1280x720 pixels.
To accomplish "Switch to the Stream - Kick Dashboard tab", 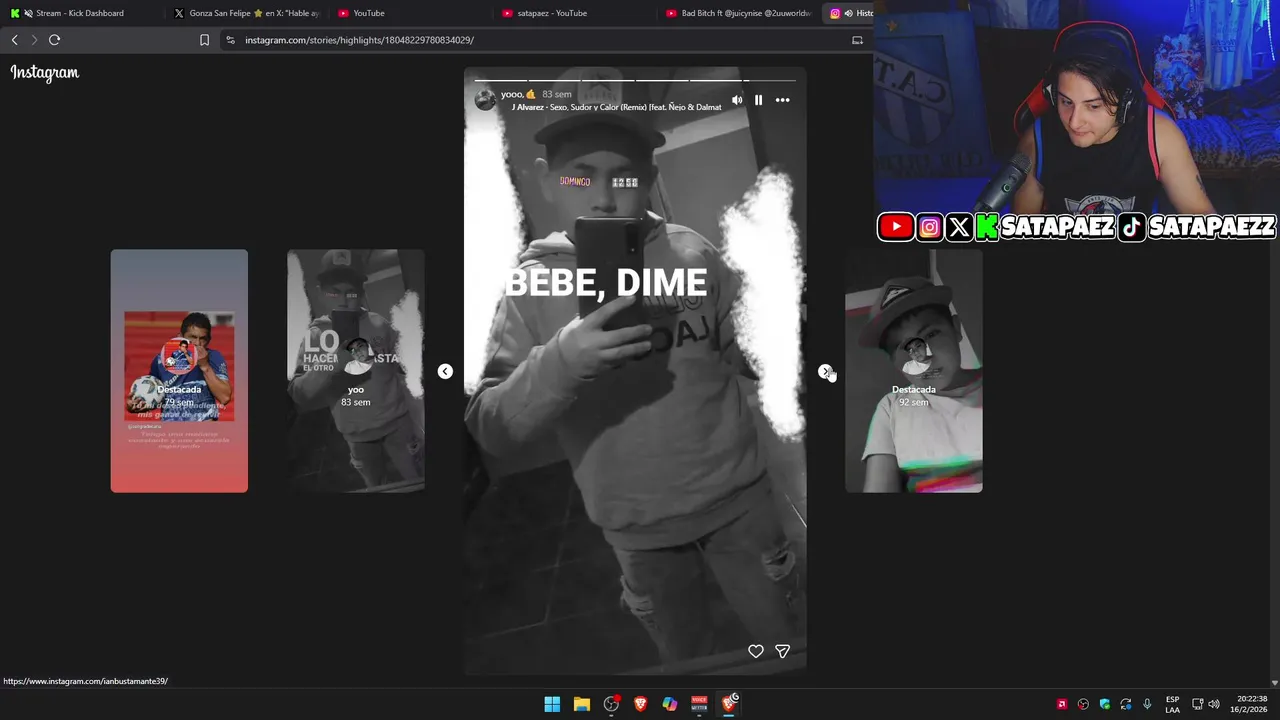I will [x=80, y=13].
